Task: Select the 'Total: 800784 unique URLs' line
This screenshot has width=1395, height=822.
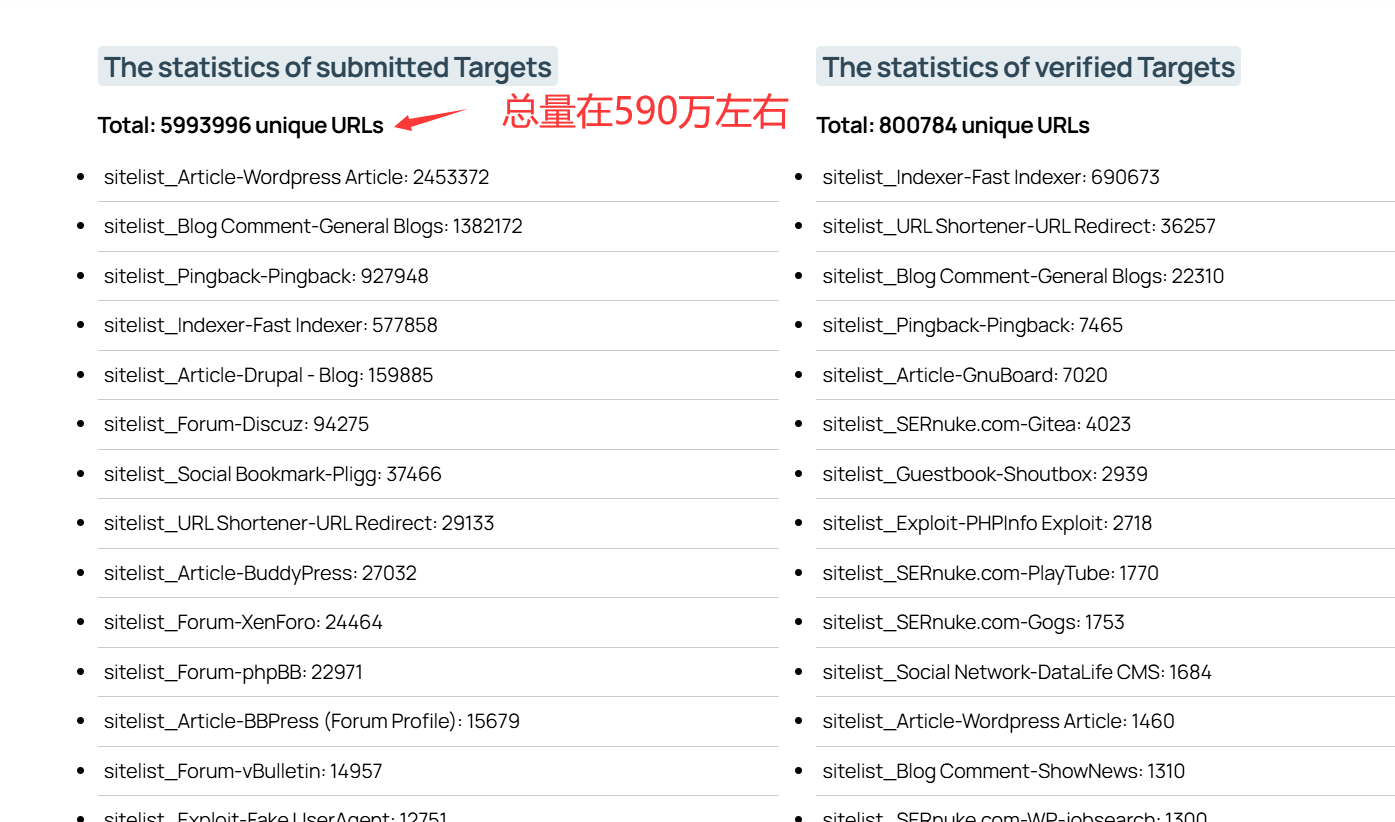Action: click(952, 126)
